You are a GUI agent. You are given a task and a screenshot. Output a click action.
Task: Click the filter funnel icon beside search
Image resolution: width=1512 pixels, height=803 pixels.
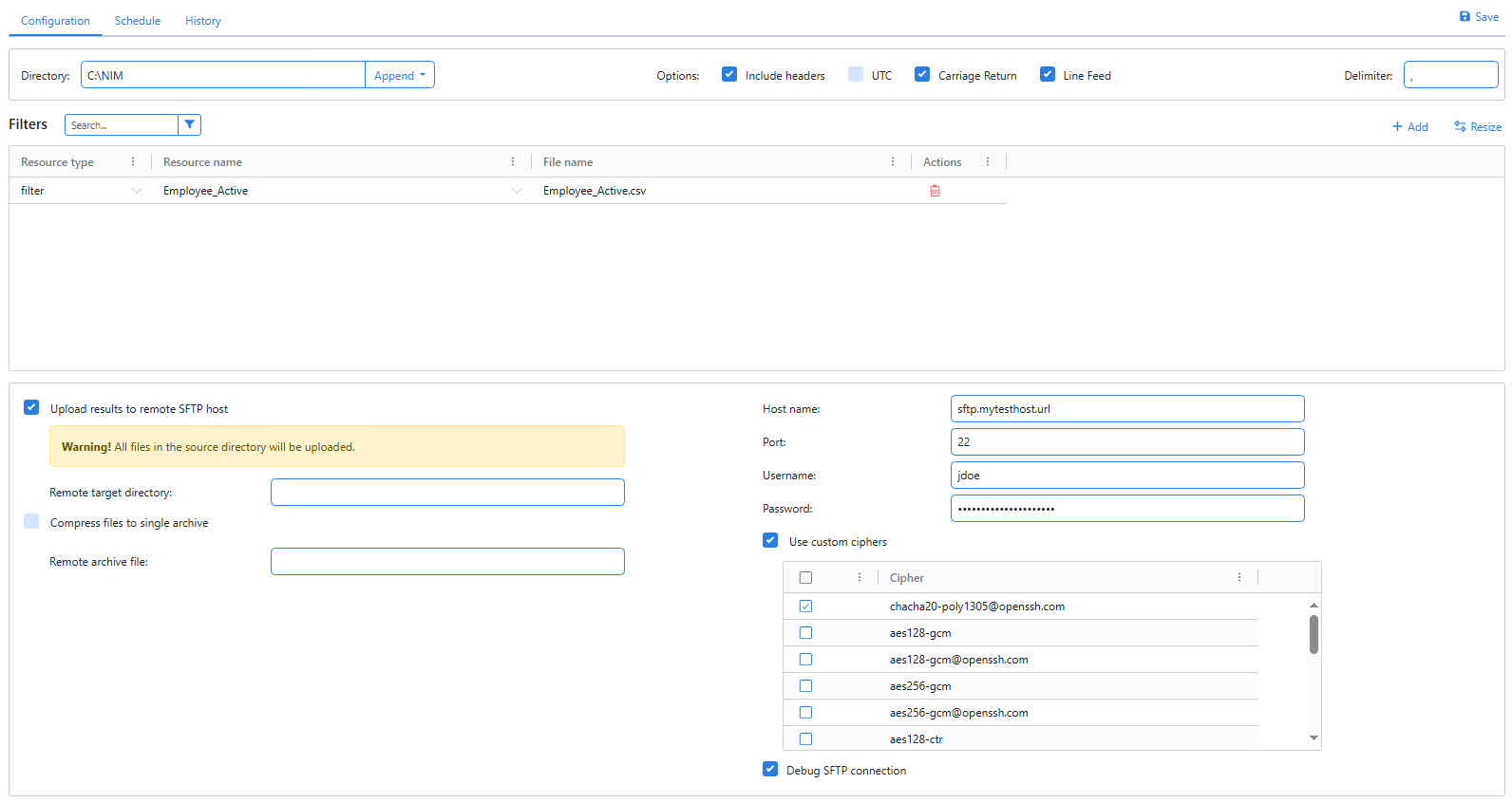pos(190,124)
